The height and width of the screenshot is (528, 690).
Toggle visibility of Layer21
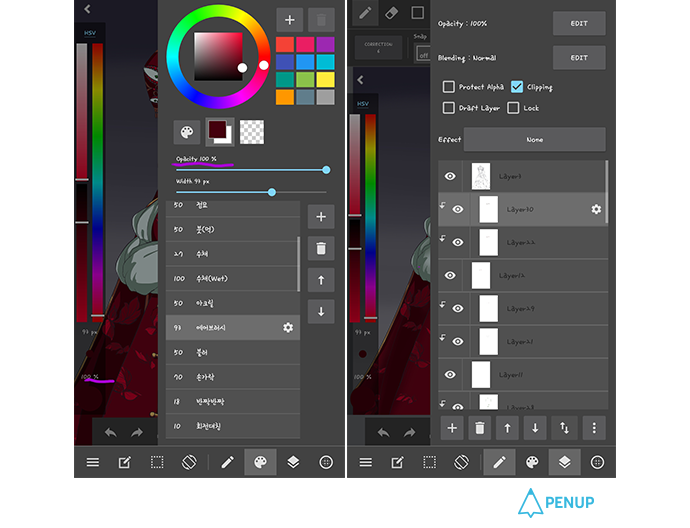tap(458, 341)
